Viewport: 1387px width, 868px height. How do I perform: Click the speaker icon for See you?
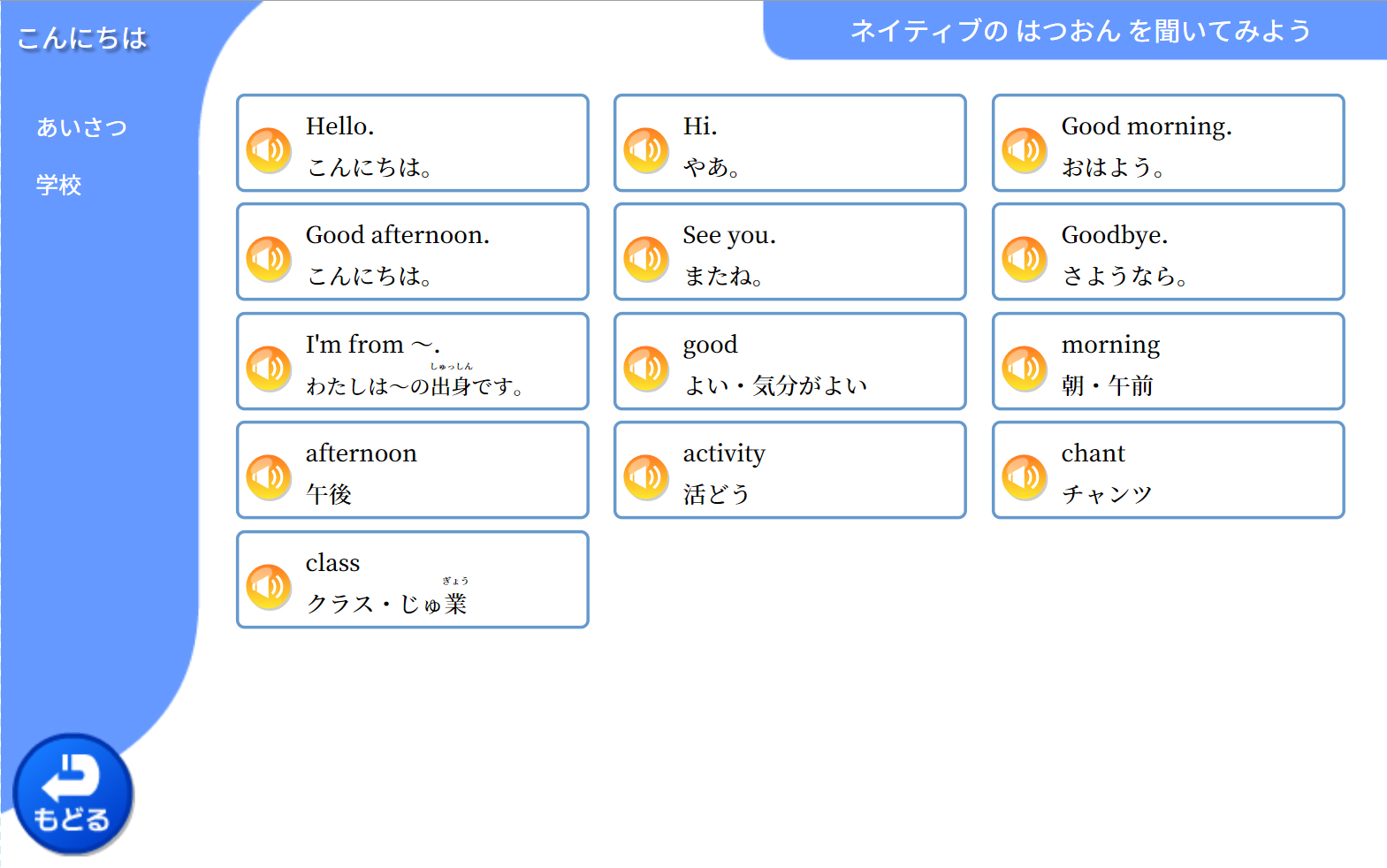click(646, 258)
